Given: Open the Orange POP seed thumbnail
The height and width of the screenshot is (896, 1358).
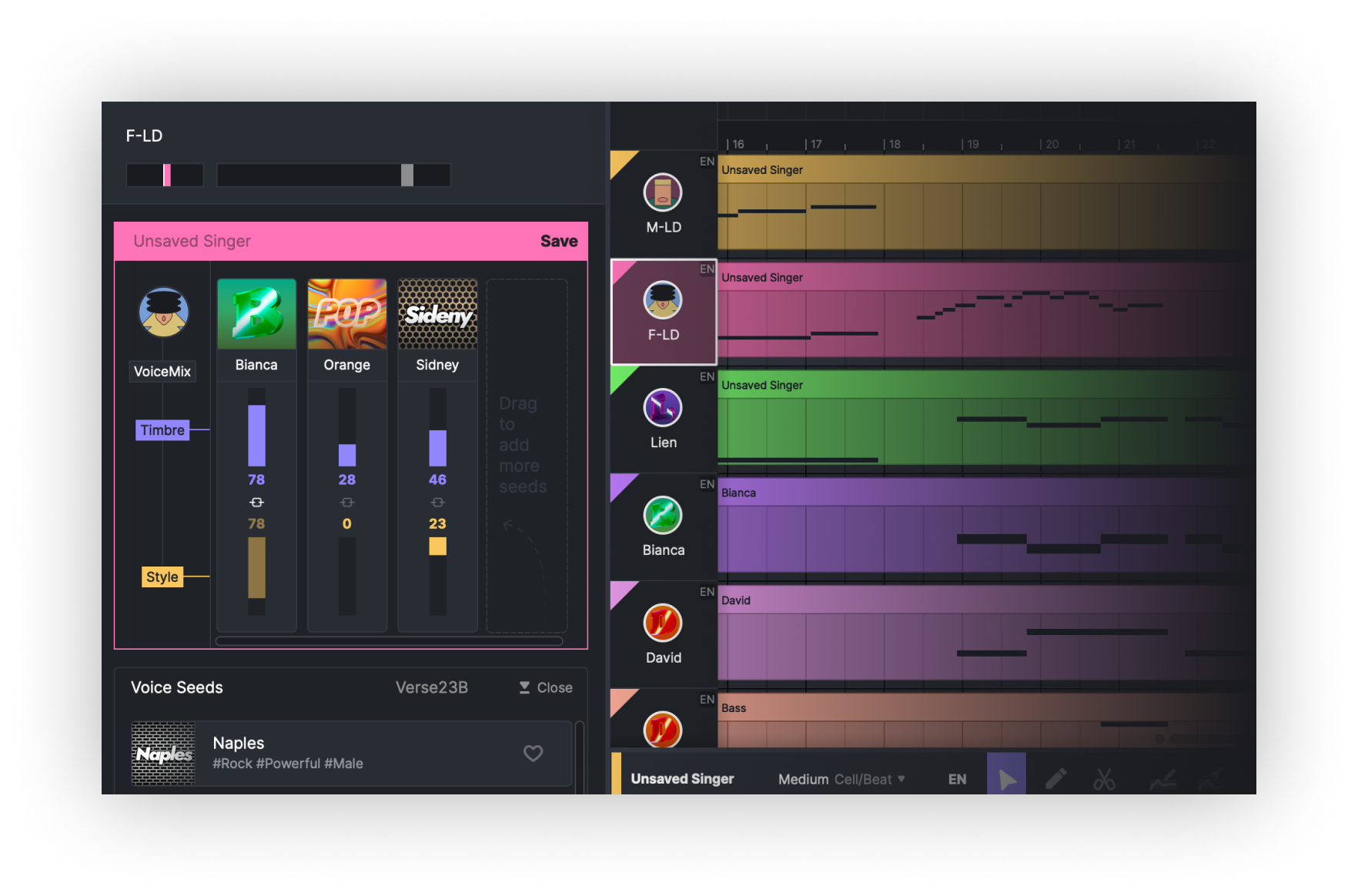Looking at the screenshot, I should [347, 314].
